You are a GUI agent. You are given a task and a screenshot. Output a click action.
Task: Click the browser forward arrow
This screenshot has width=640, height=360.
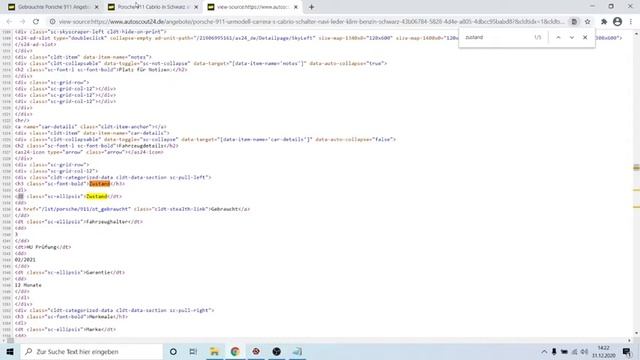pyautogui.click(x=22, y=22)
